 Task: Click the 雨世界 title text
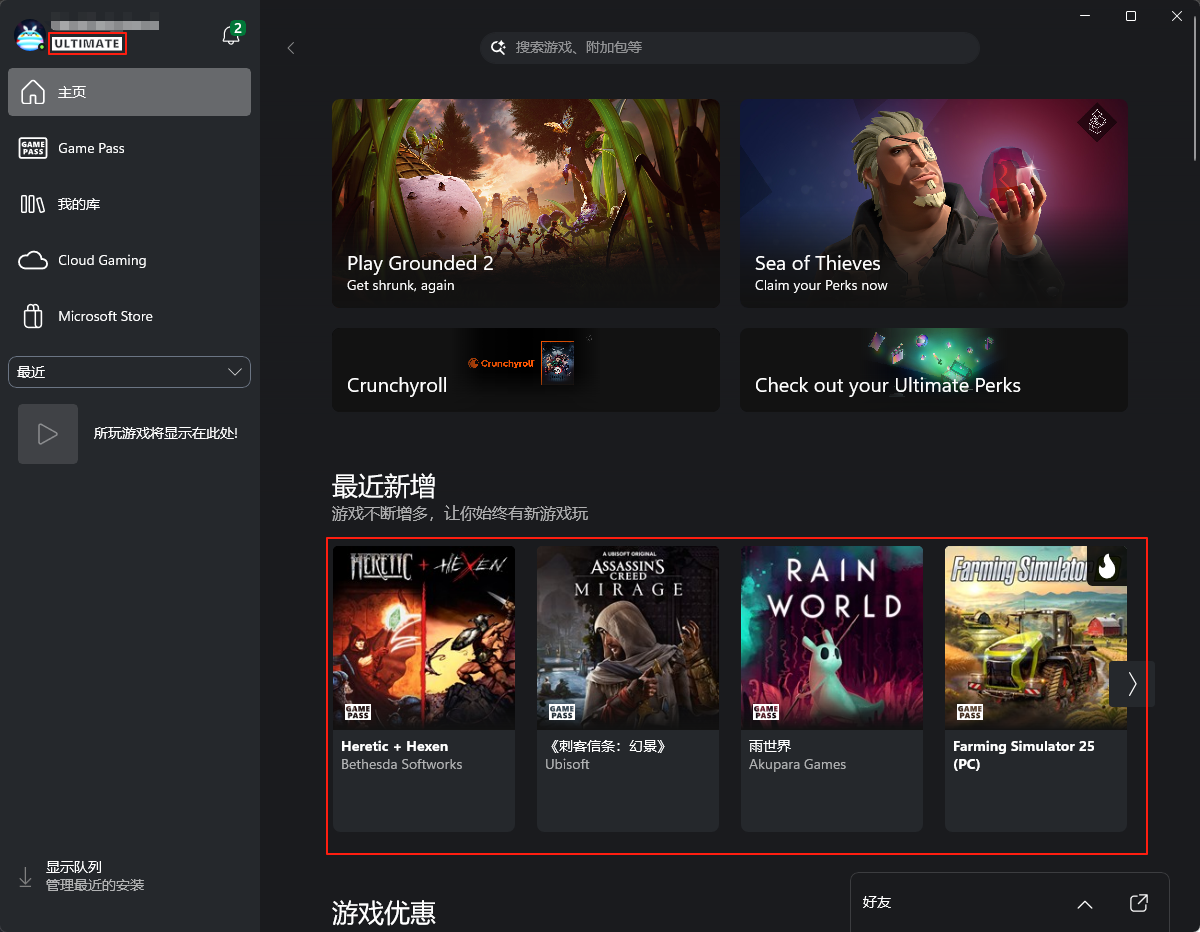pyautogui.click(x=770, y=746)
